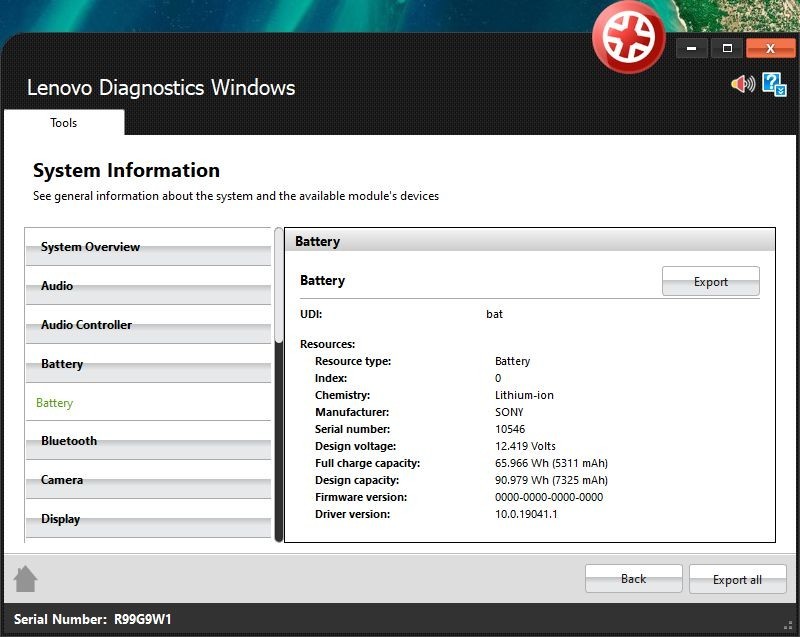Click the Export button for Battery

coord(711,282)
